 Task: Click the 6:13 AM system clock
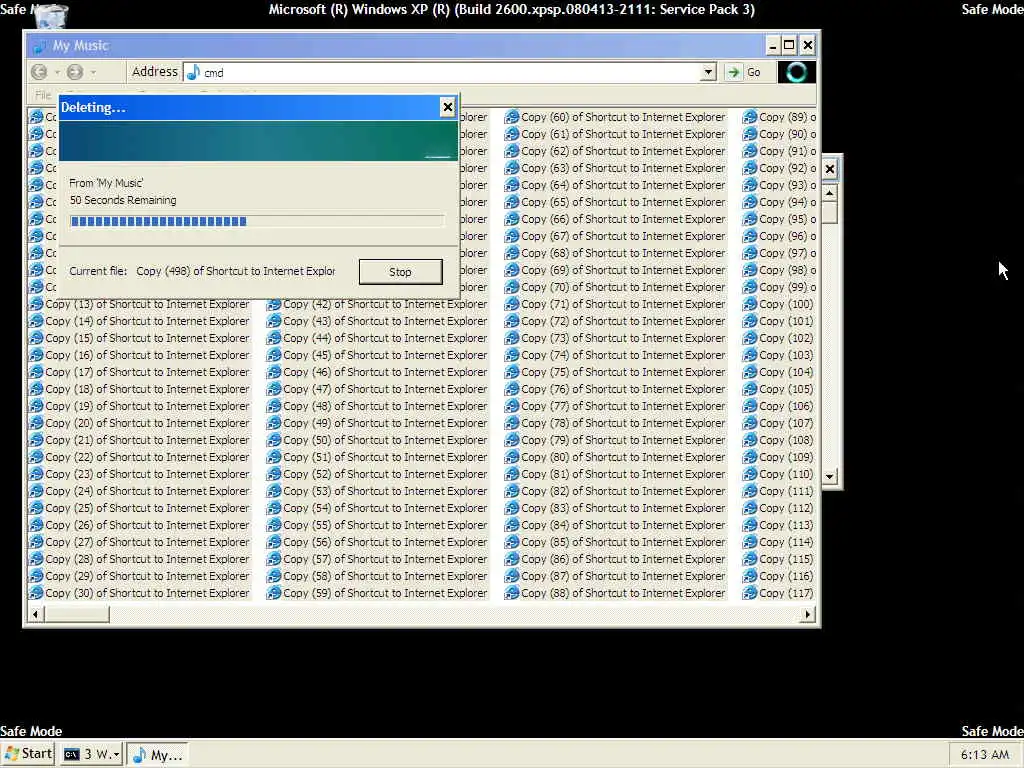pyautogui.click(x=984, y=755)
